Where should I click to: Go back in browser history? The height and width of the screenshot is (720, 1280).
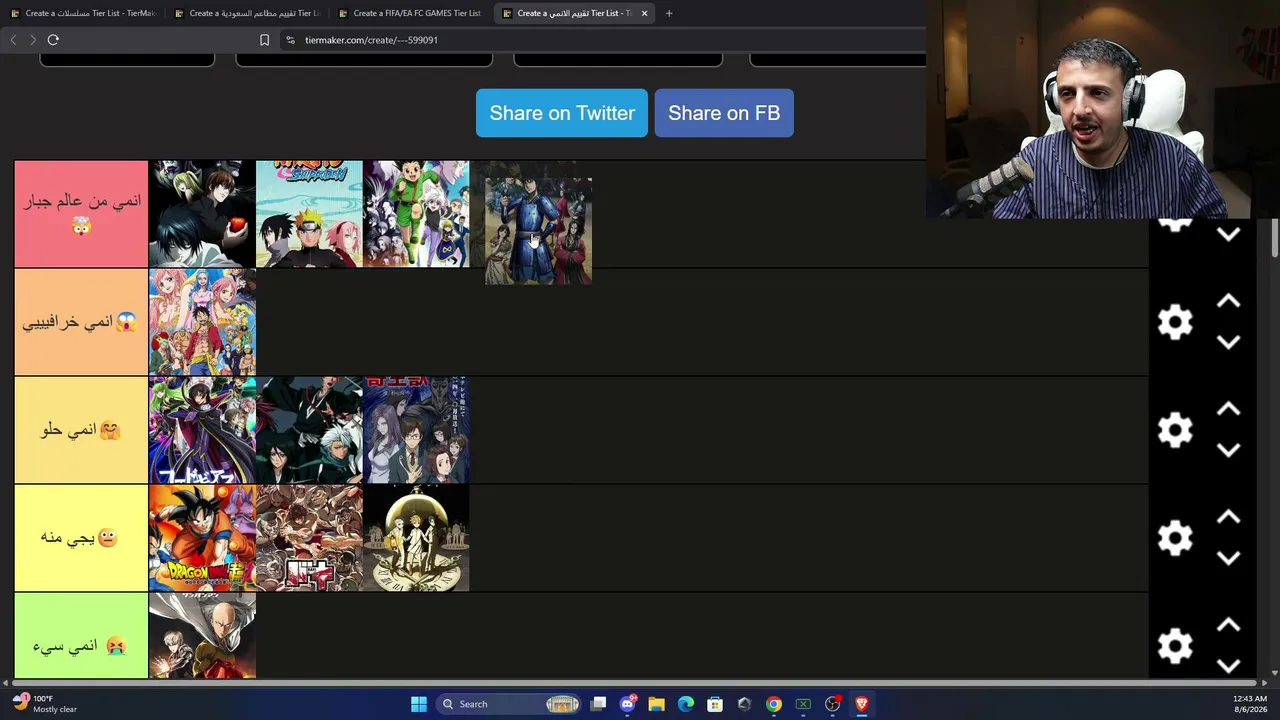13,40
